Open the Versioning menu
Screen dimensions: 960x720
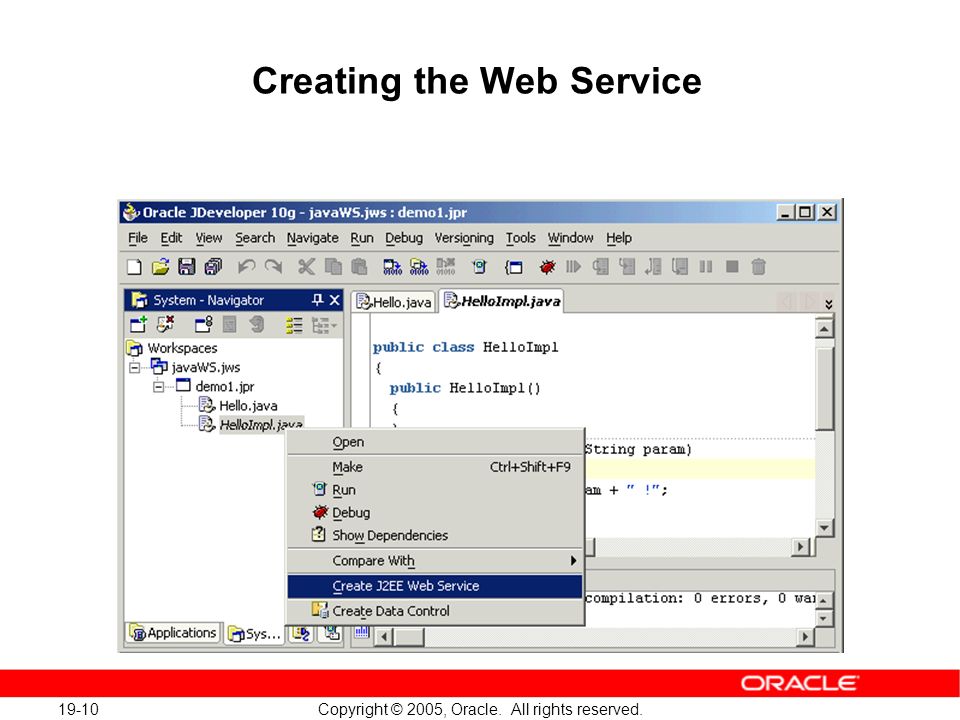click(464, 238)
